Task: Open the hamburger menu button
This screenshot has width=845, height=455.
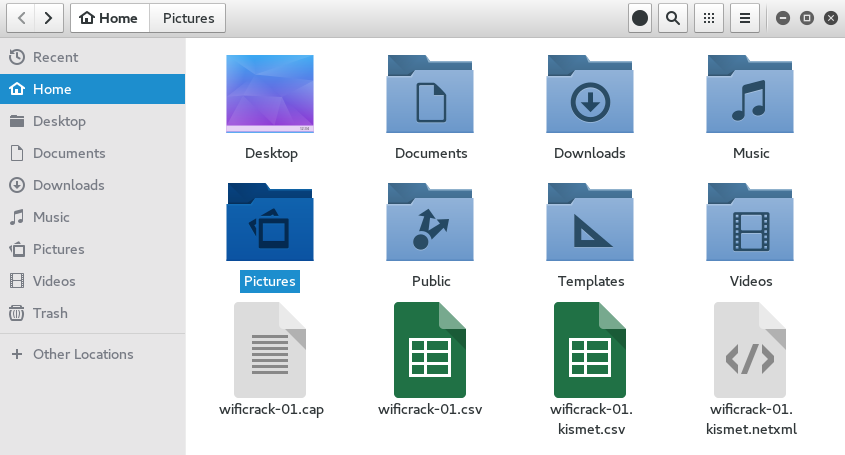Action: pos(745,18)
